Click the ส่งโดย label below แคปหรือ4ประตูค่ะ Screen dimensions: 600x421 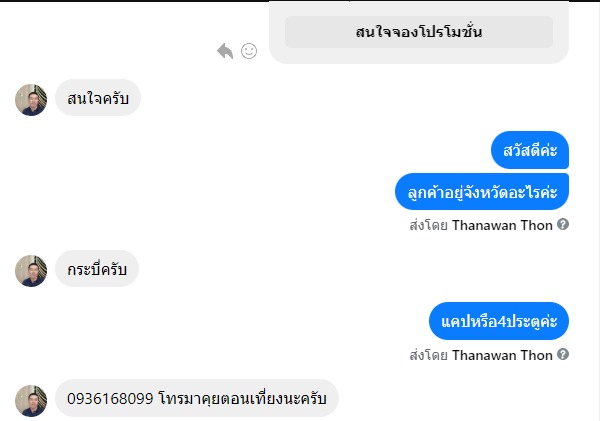click(x=428, y=355)
